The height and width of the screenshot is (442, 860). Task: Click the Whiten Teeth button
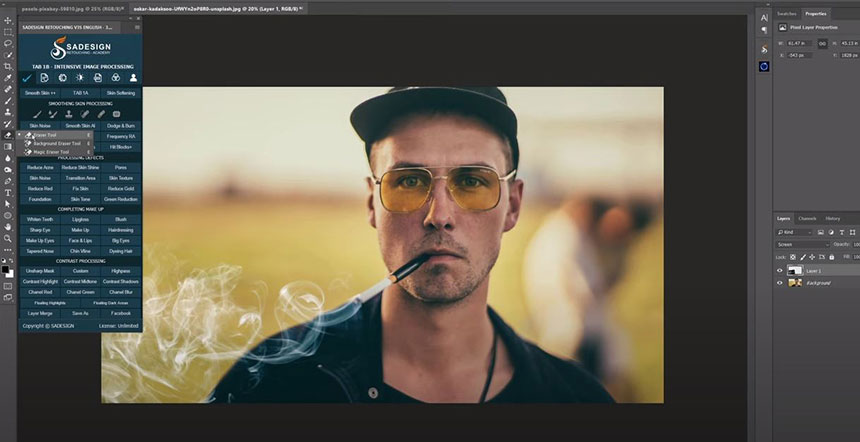pos(40,218)
